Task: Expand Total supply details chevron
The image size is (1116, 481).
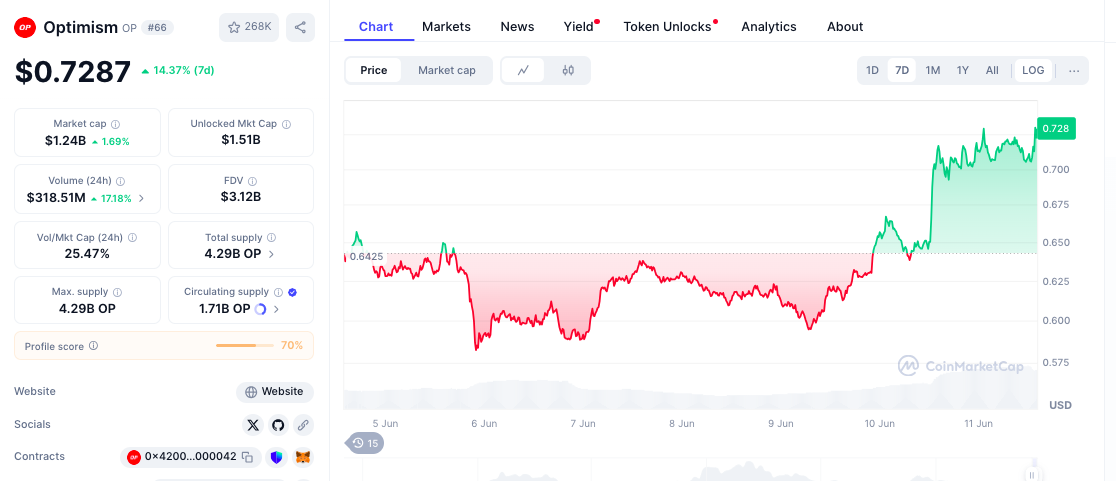Action: [271, 254]
